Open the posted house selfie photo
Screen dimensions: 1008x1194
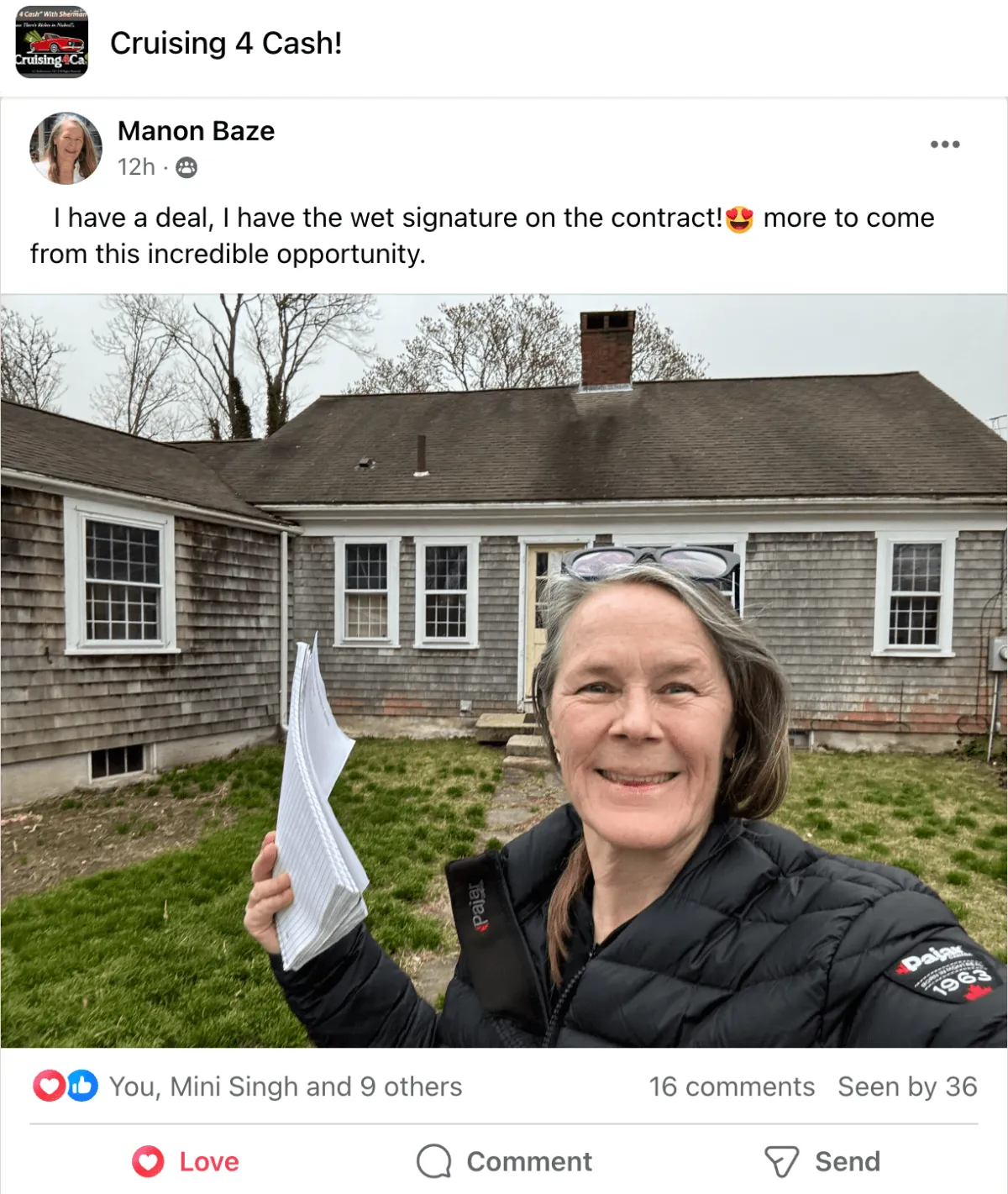(504, 671)
